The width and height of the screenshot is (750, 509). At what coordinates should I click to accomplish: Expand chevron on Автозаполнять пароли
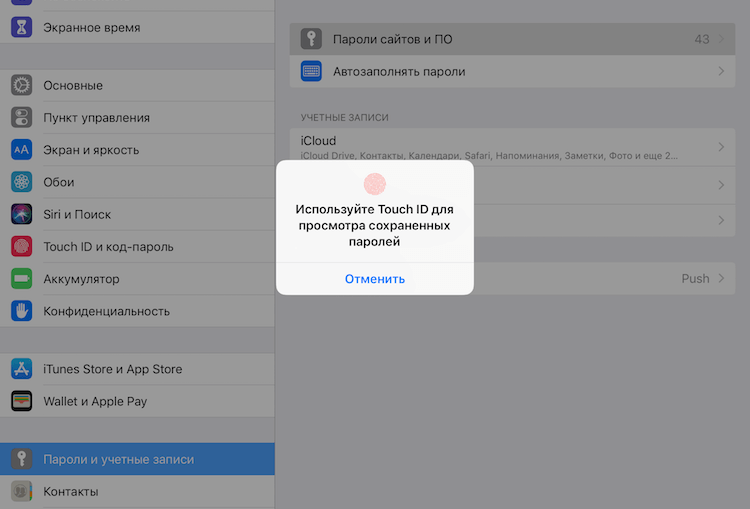pos(721,71)
